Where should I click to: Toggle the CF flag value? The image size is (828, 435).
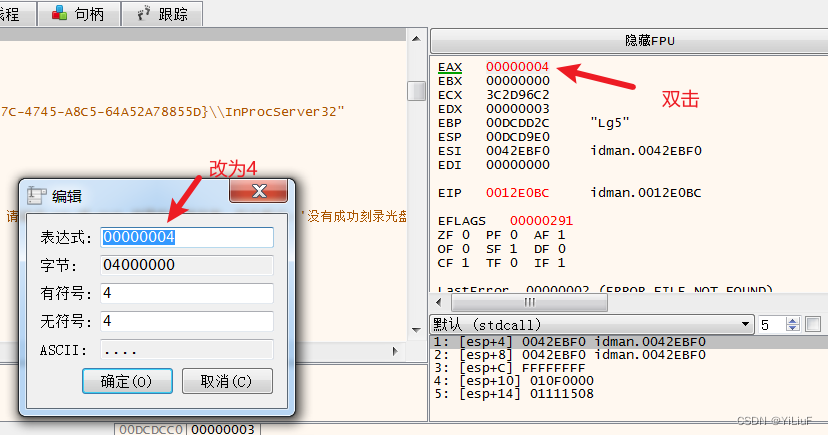click(x=466, y=263)
